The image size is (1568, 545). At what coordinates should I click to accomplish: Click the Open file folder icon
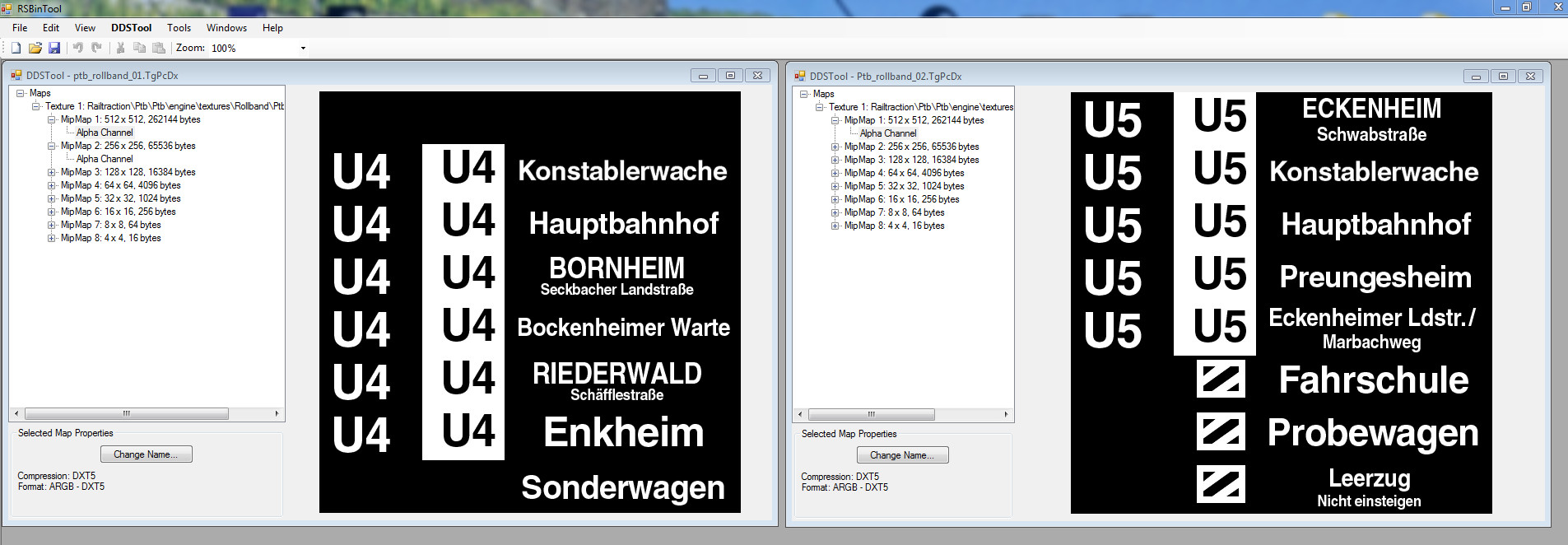35,48
